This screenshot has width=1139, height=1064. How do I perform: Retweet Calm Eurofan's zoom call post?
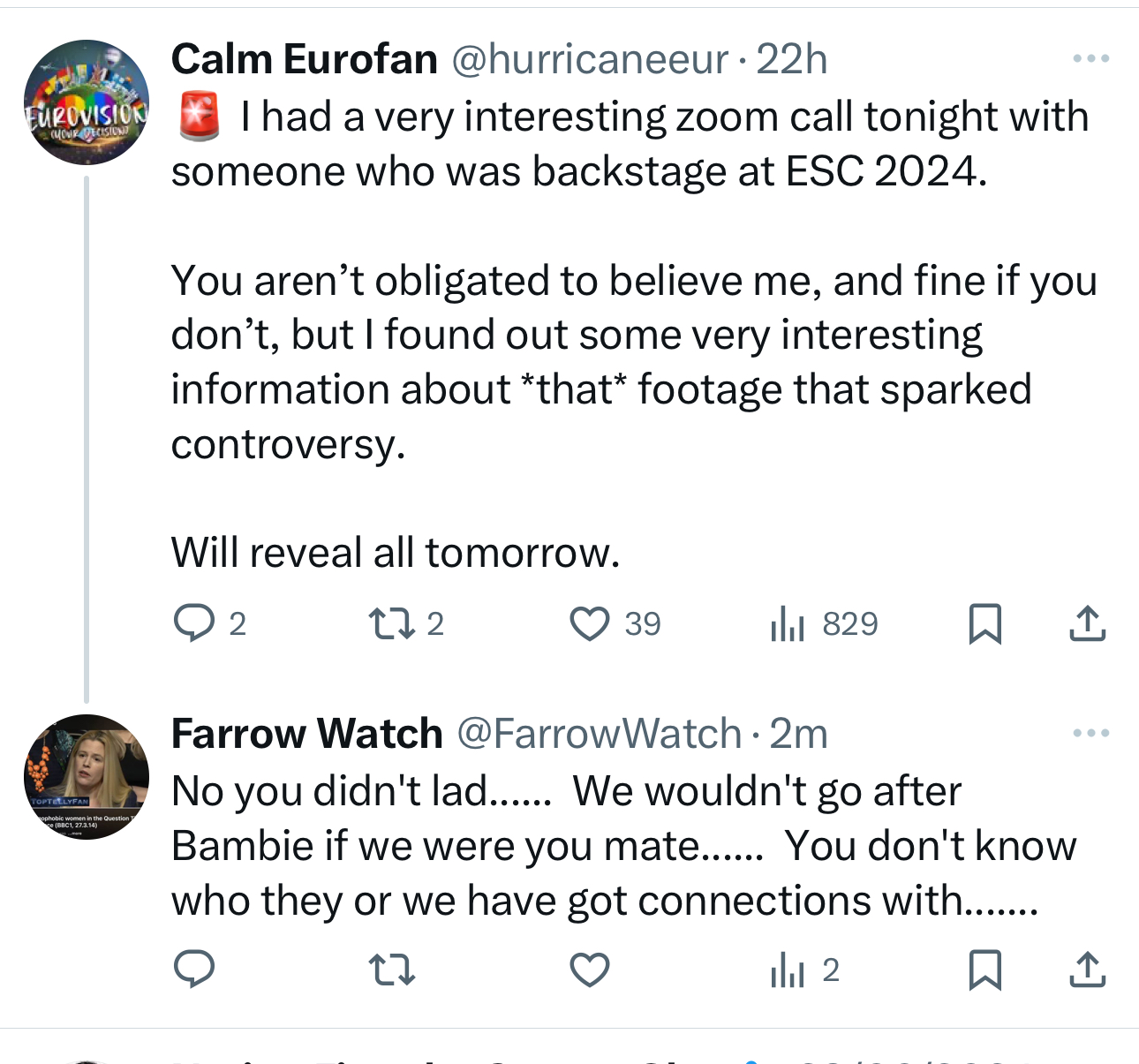(391, 623)
